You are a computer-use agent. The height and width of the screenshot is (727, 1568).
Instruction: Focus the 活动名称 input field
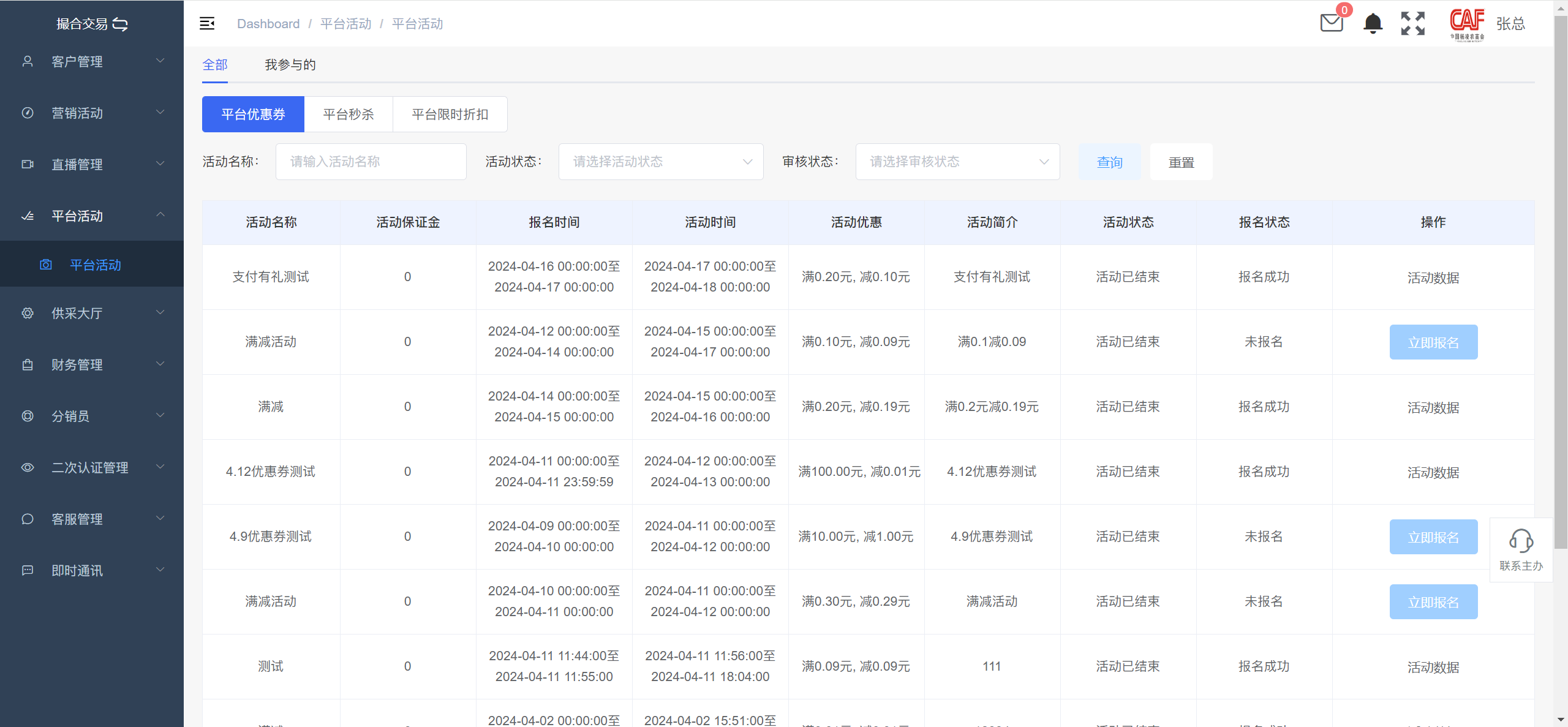click(x=371, y=162)
